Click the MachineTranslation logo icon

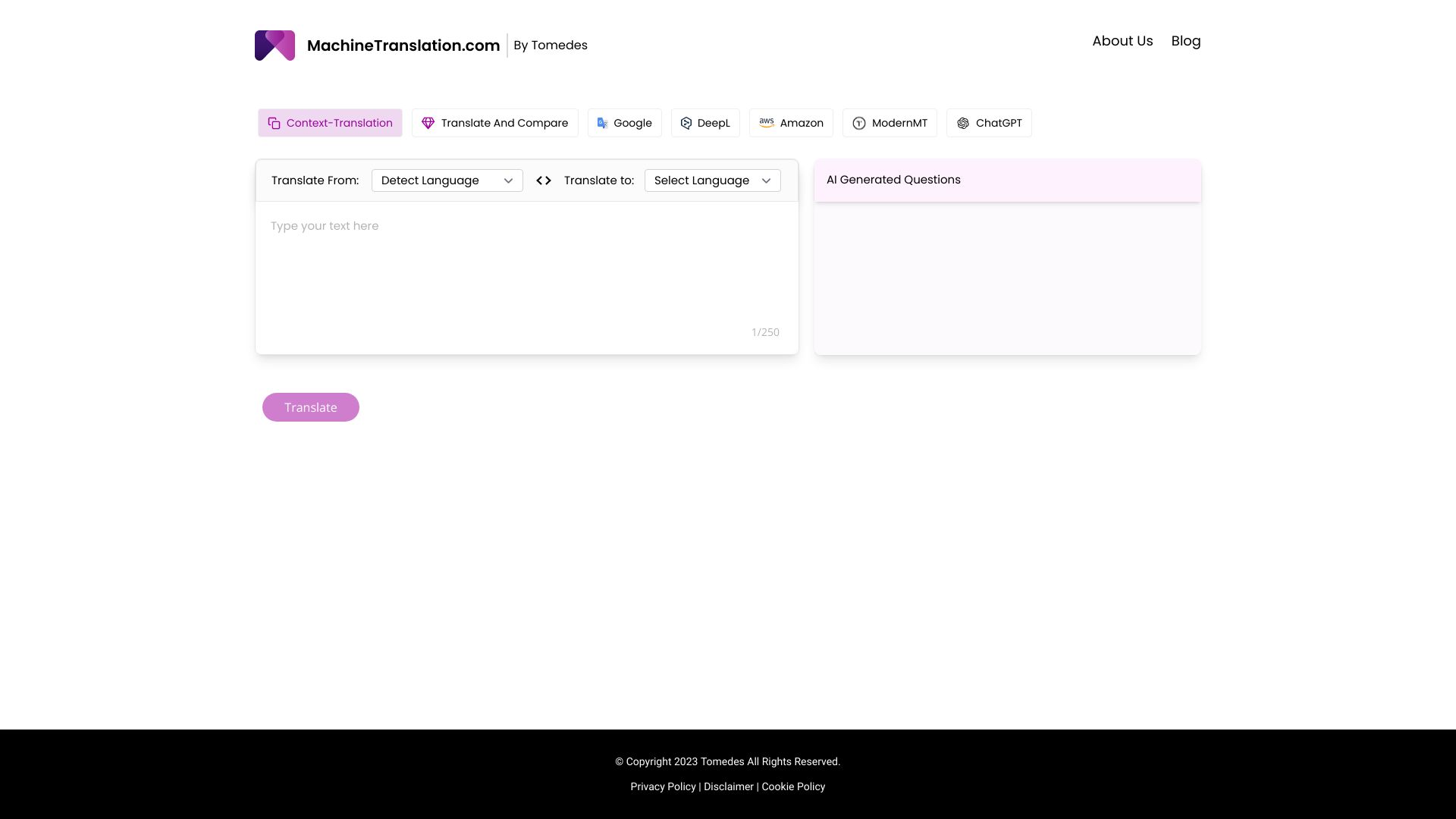[x=275, y=45]
